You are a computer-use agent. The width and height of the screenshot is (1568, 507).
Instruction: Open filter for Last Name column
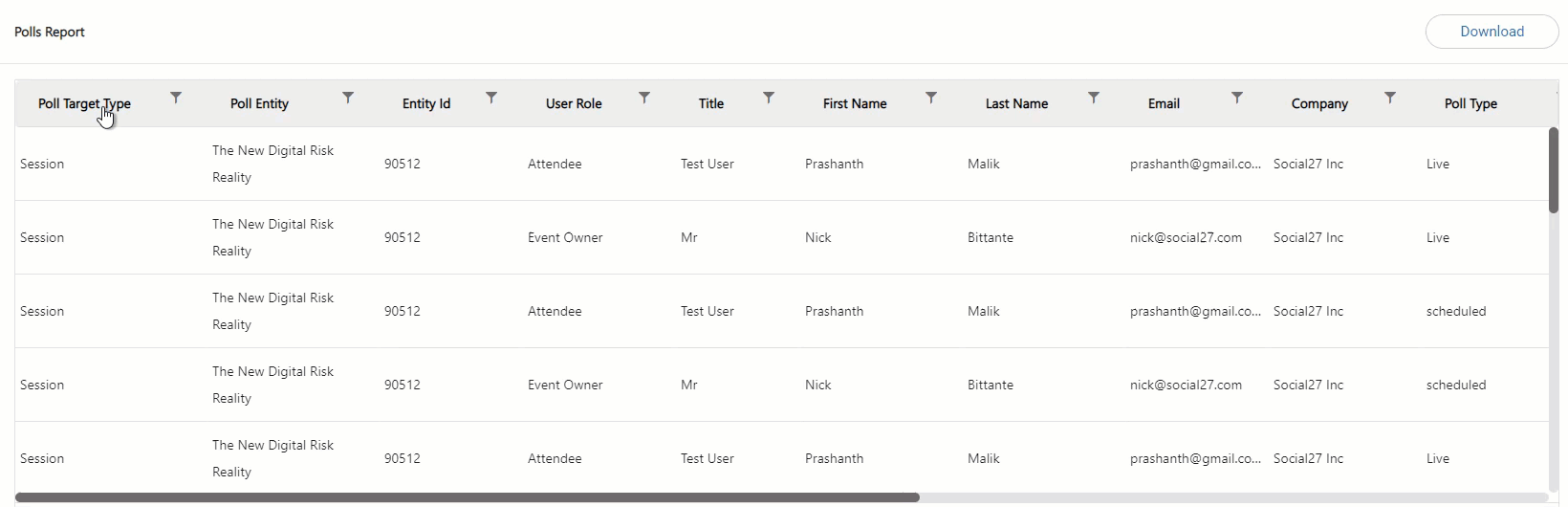tap(1094, 98)
